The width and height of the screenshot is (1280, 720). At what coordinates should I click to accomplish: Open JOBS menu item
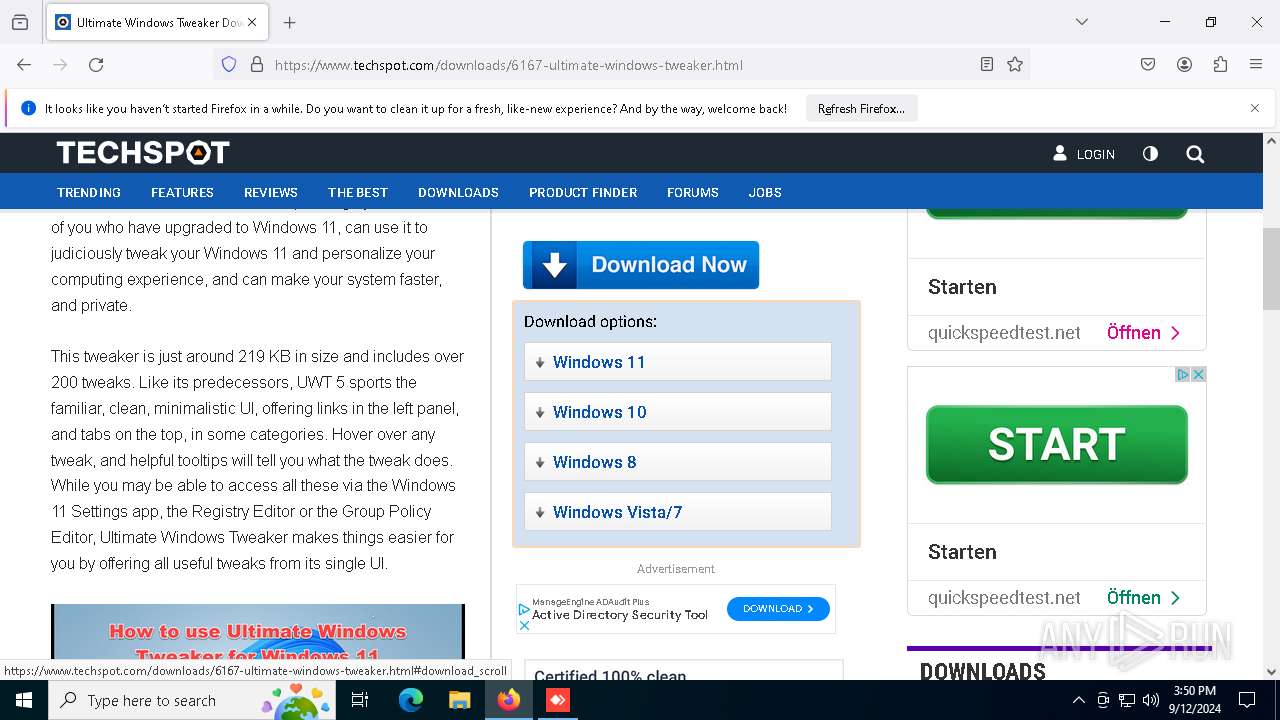pos(765,192)
